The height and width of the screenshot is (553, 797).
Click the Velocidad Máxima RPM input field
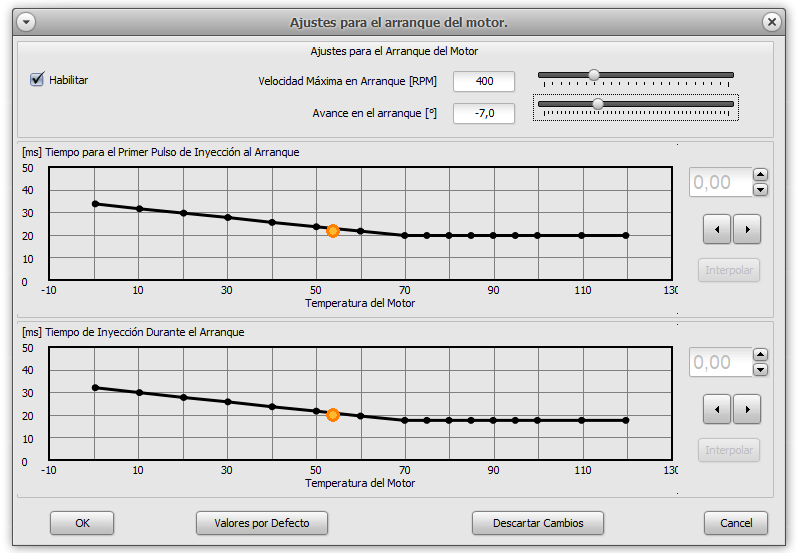click(484, 81)
